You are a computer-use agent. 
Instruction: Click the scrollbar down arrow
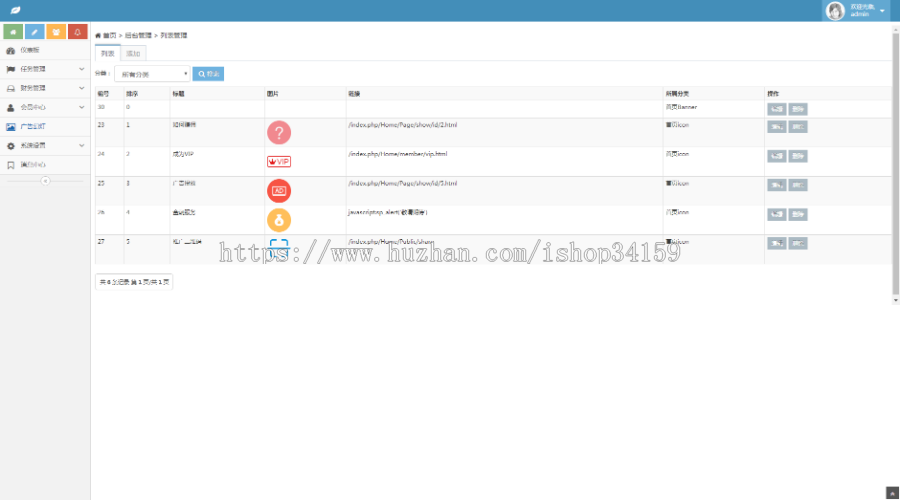click(x=895, y=300)
